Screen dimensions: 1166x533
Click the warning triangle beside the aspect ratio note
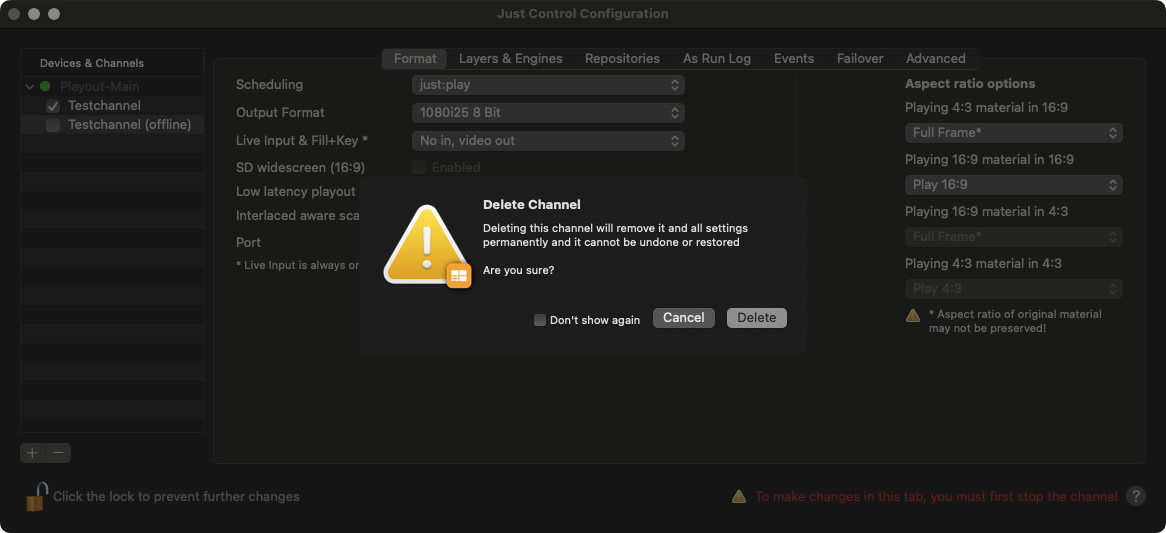tap(913, 315)
